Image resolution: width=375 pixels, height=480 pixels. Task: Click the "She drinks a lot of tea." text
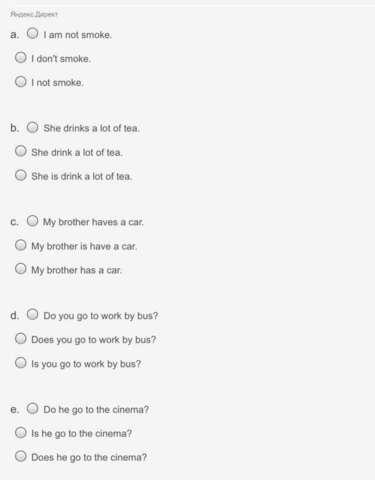click(x=92, y=128)
